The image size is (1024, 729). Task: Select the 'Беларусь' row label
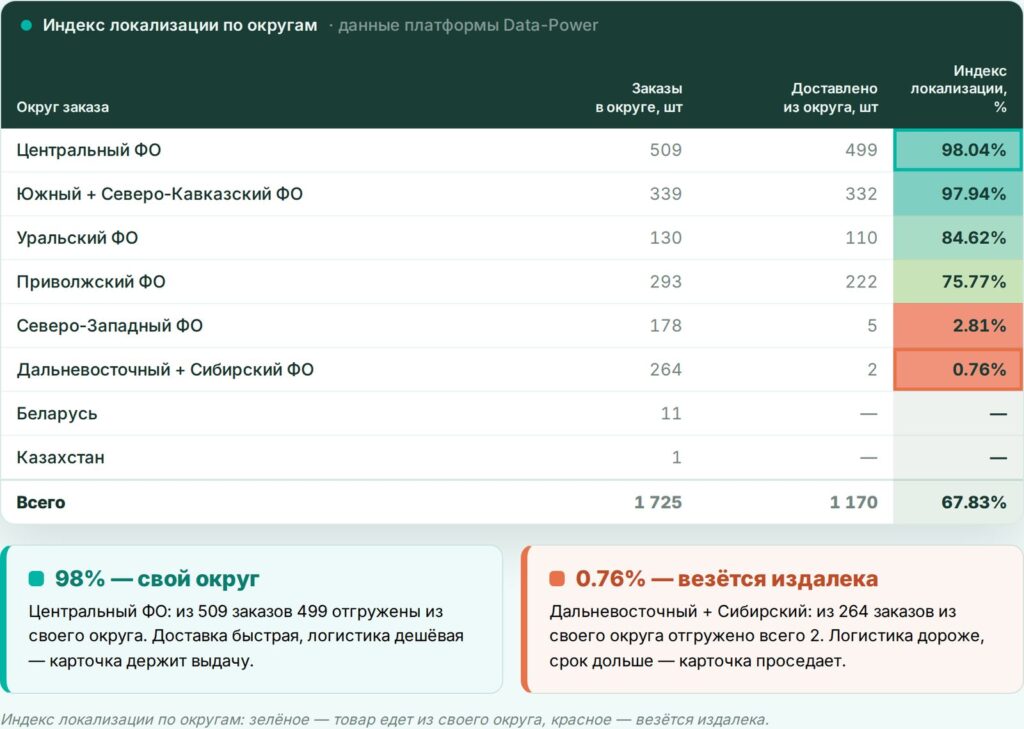(x=57, y=413)
